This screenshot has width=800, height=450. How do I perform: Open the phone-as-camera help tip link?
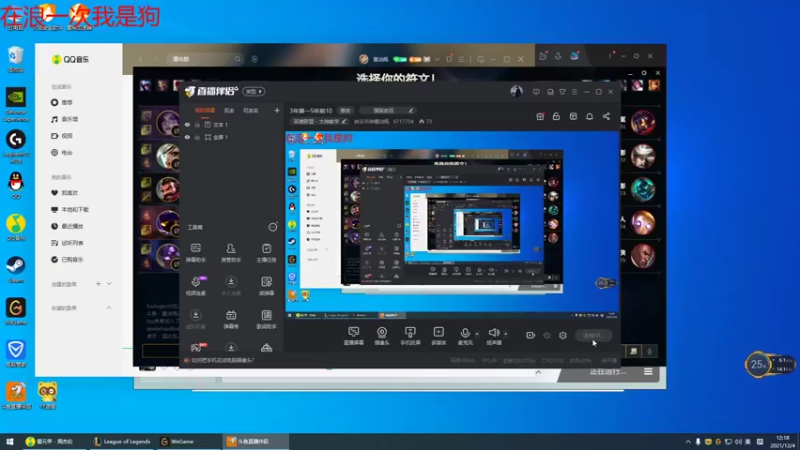click(x=220, y=360)
